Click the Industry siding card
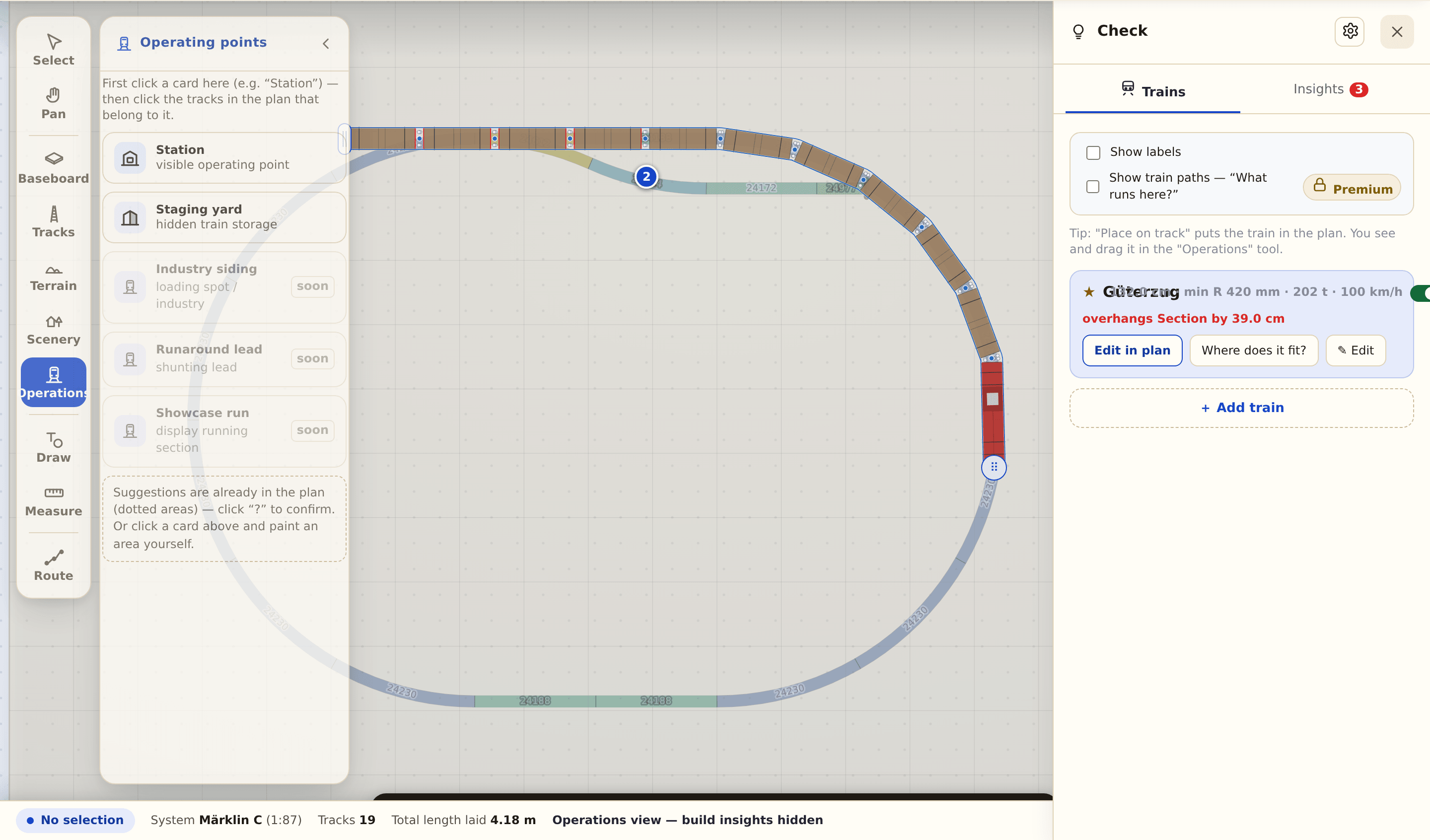The width and height of the screenshot is (1430, 840). click(224, 286)
